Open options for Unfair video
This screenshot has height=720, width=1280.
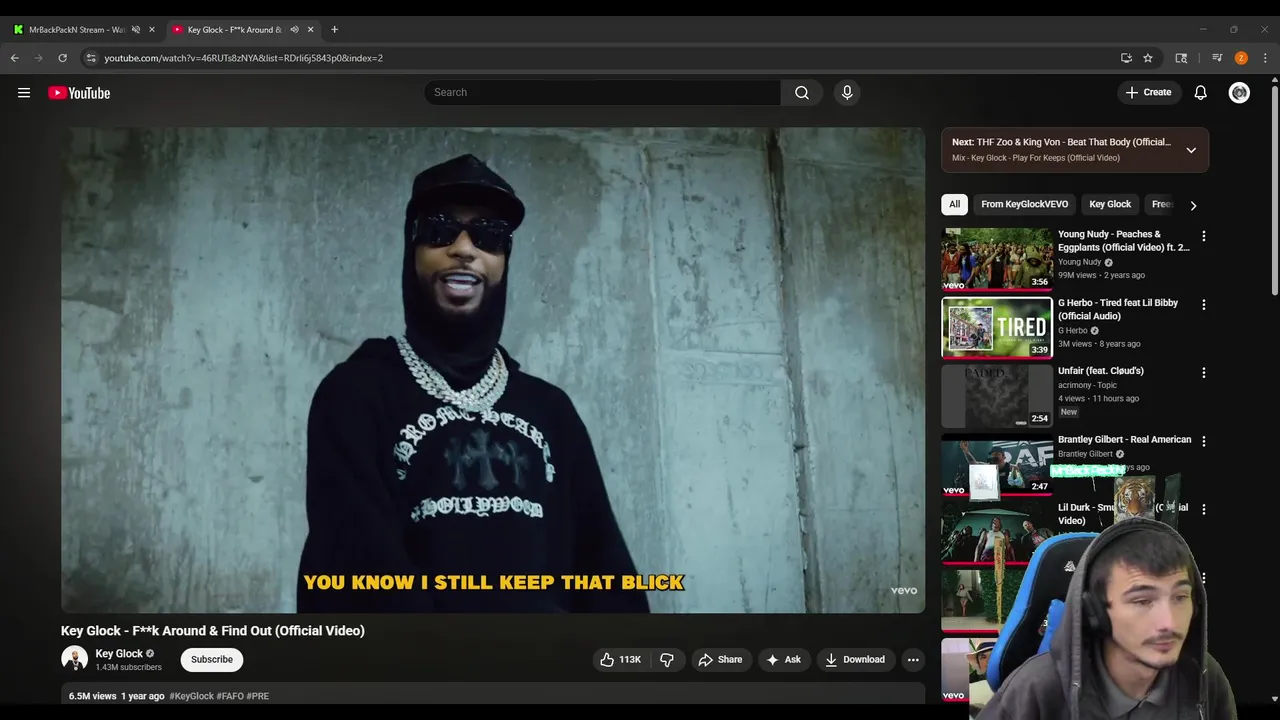tap(1203, 373)
